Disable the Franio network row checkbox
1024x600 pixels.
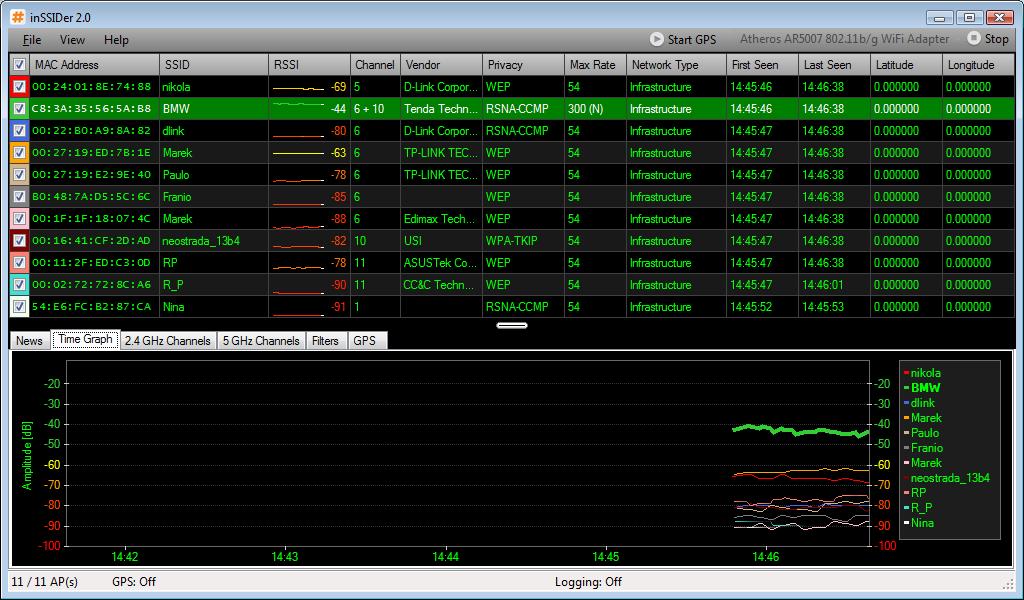[20, 197]
